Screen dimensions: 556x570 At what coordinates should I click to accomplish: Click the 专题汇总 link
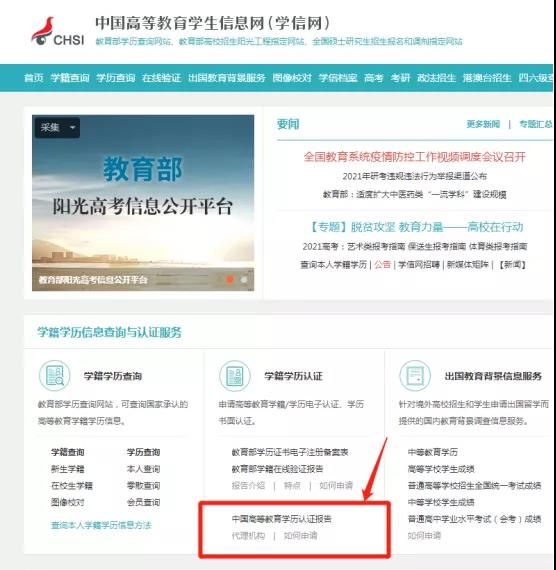pyautogui.click(x=536, y=124)
